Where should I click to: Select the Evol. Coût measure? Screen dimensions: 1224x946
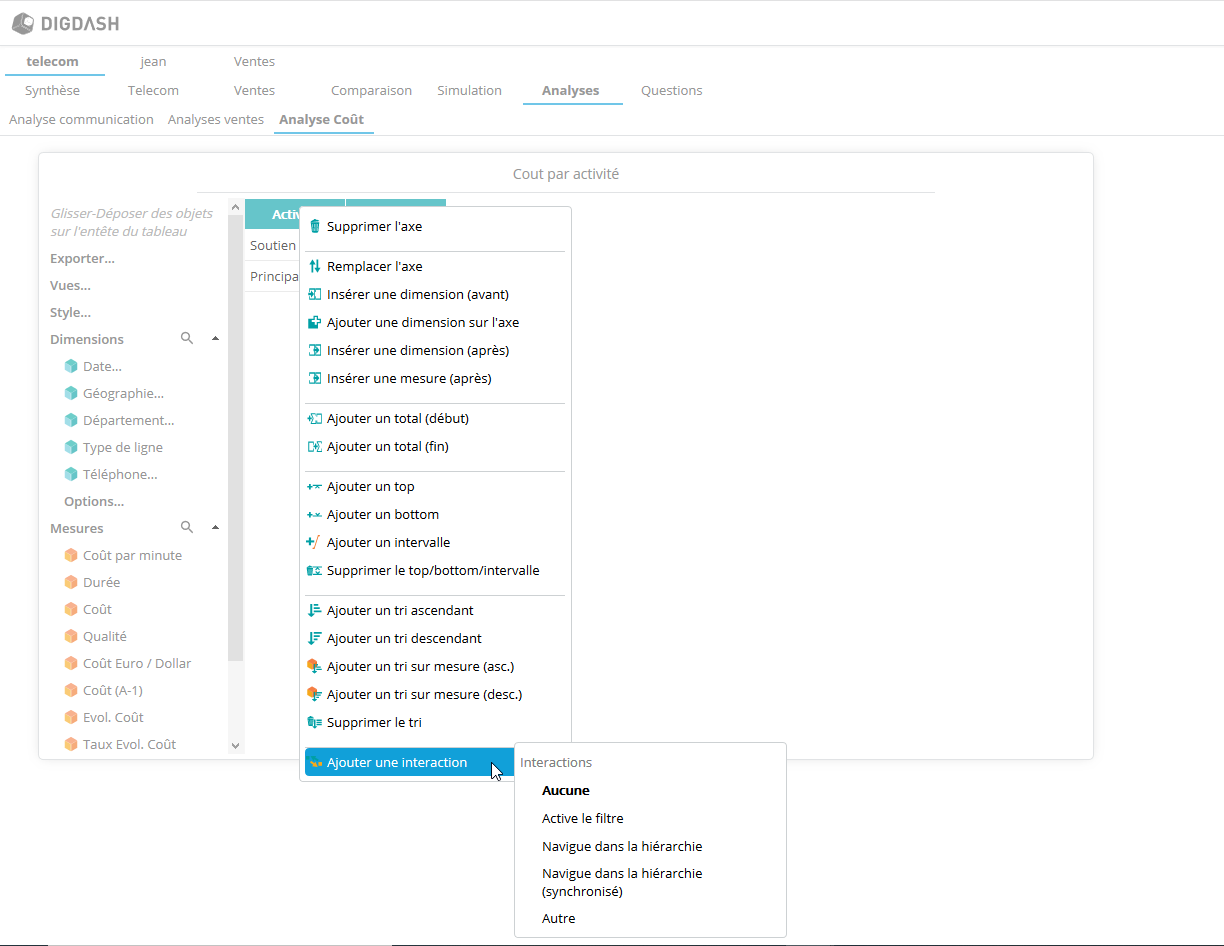click(113, 717)
